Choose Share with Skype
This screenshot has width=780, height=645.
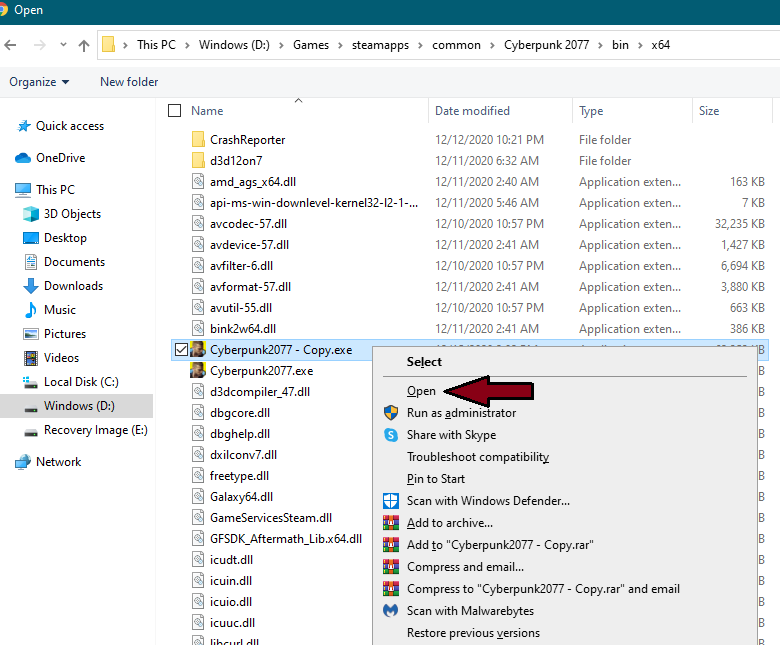(451, 435)
